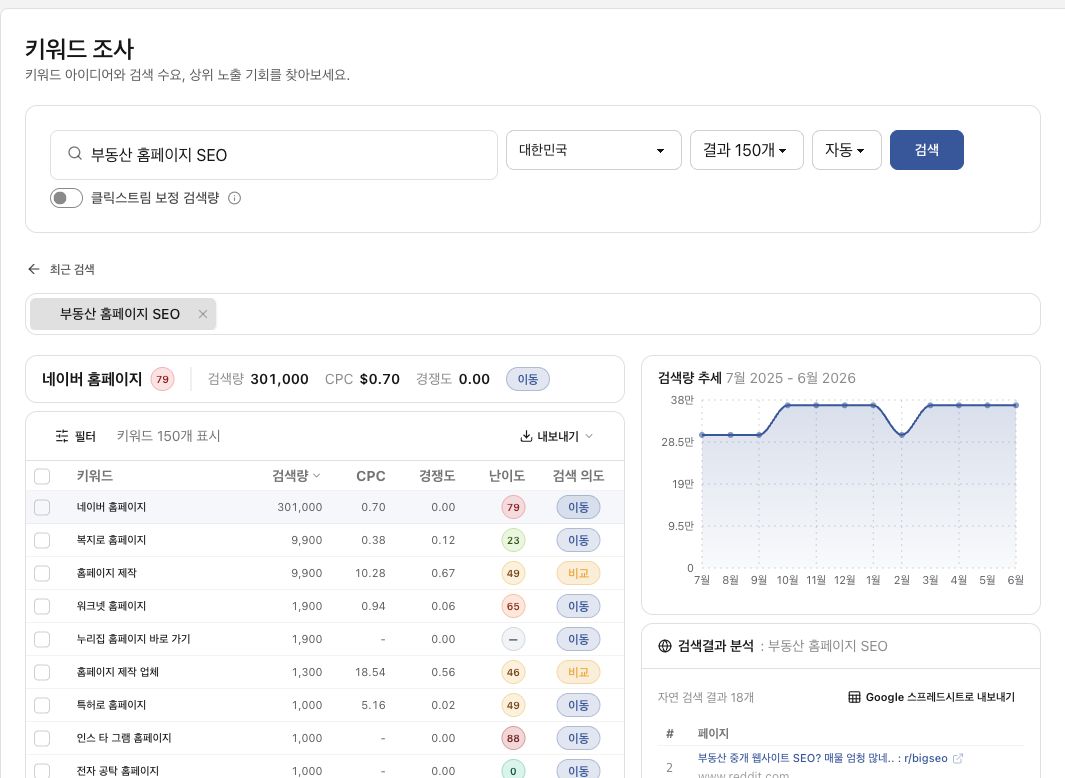
Task: Click the 이동 intent badge in keyword summary
Action: point(528,379)
